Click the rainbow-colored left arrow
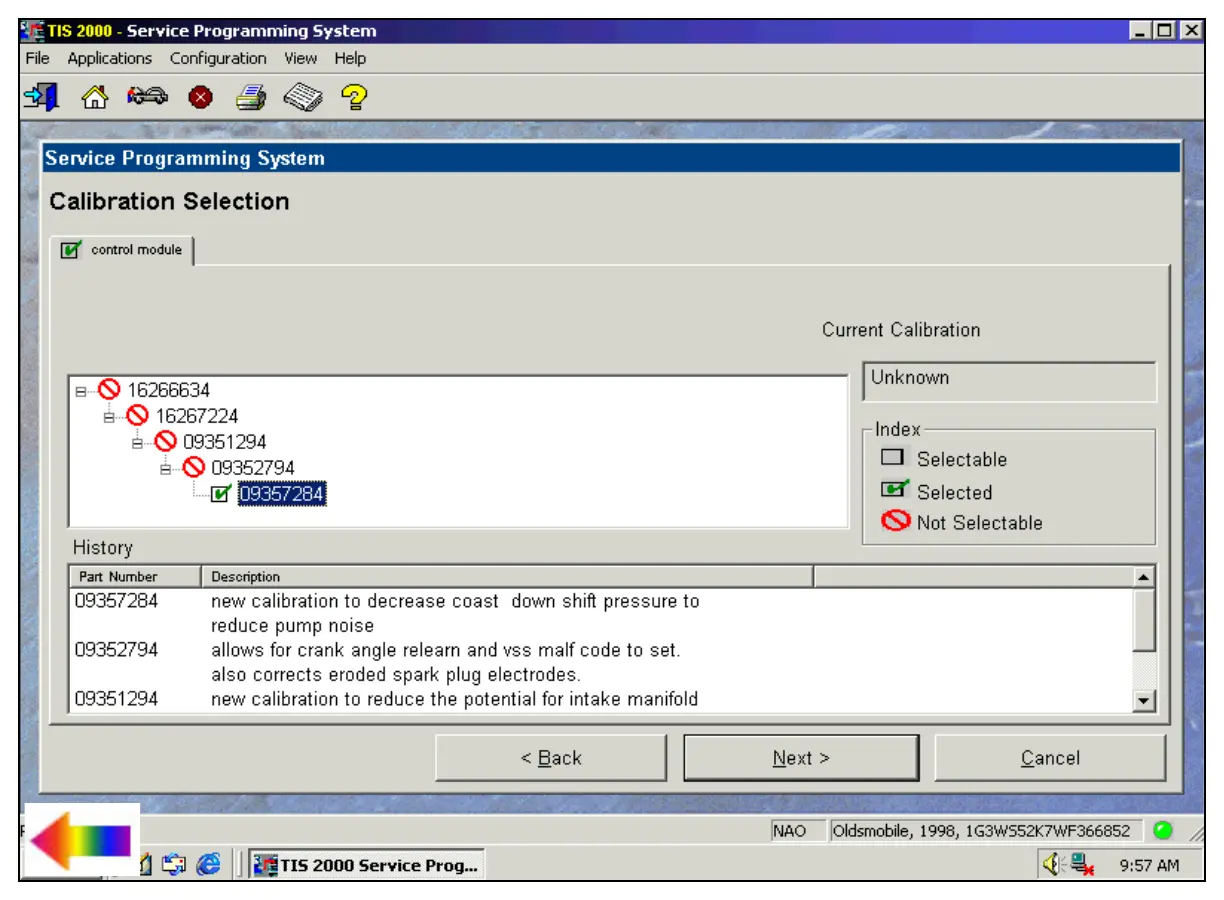Viewport: 1224px width, 900px height. (x=82, y=840)
